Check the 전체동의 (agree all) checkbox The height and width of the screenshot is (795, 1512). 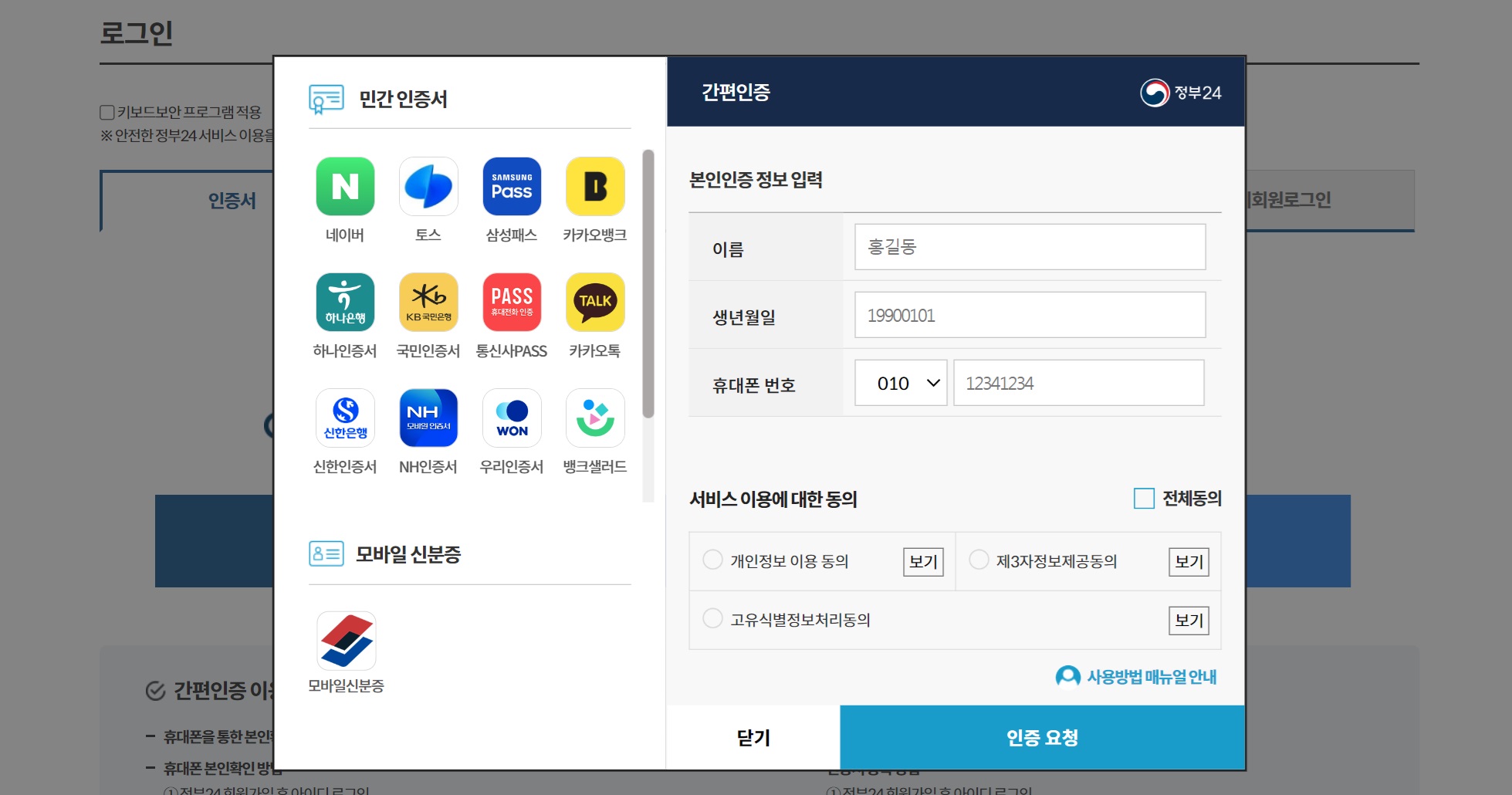click(x=1144, y=498)
